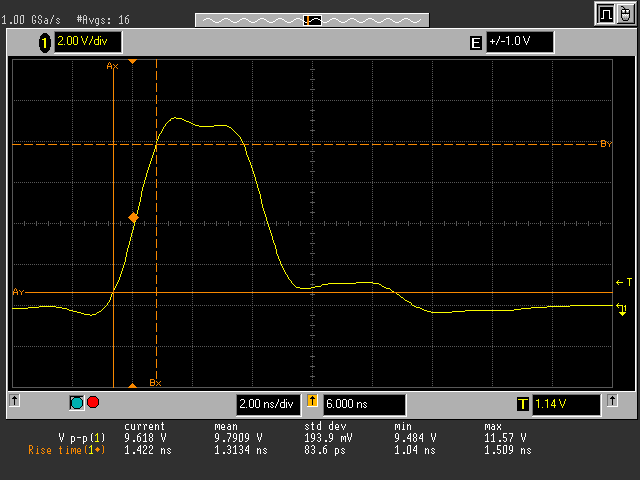Image resolution: width=640 pixels, height=480 pixels.
Task: Click the waveform display mode icon at top right
Action: coord(606,14)
